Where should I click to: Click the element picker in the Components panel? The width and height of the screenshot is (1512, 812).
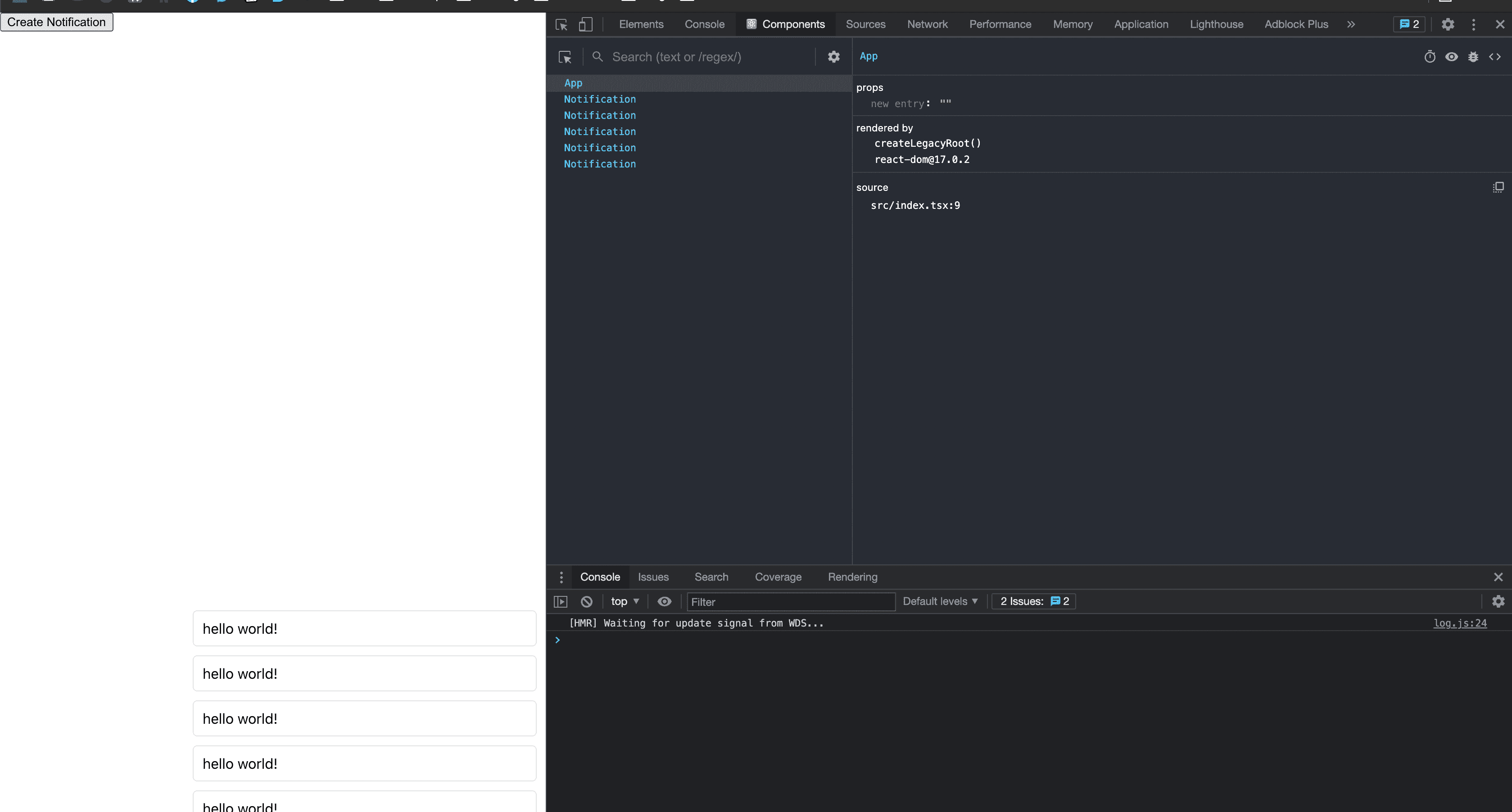[x=564, y=56]
